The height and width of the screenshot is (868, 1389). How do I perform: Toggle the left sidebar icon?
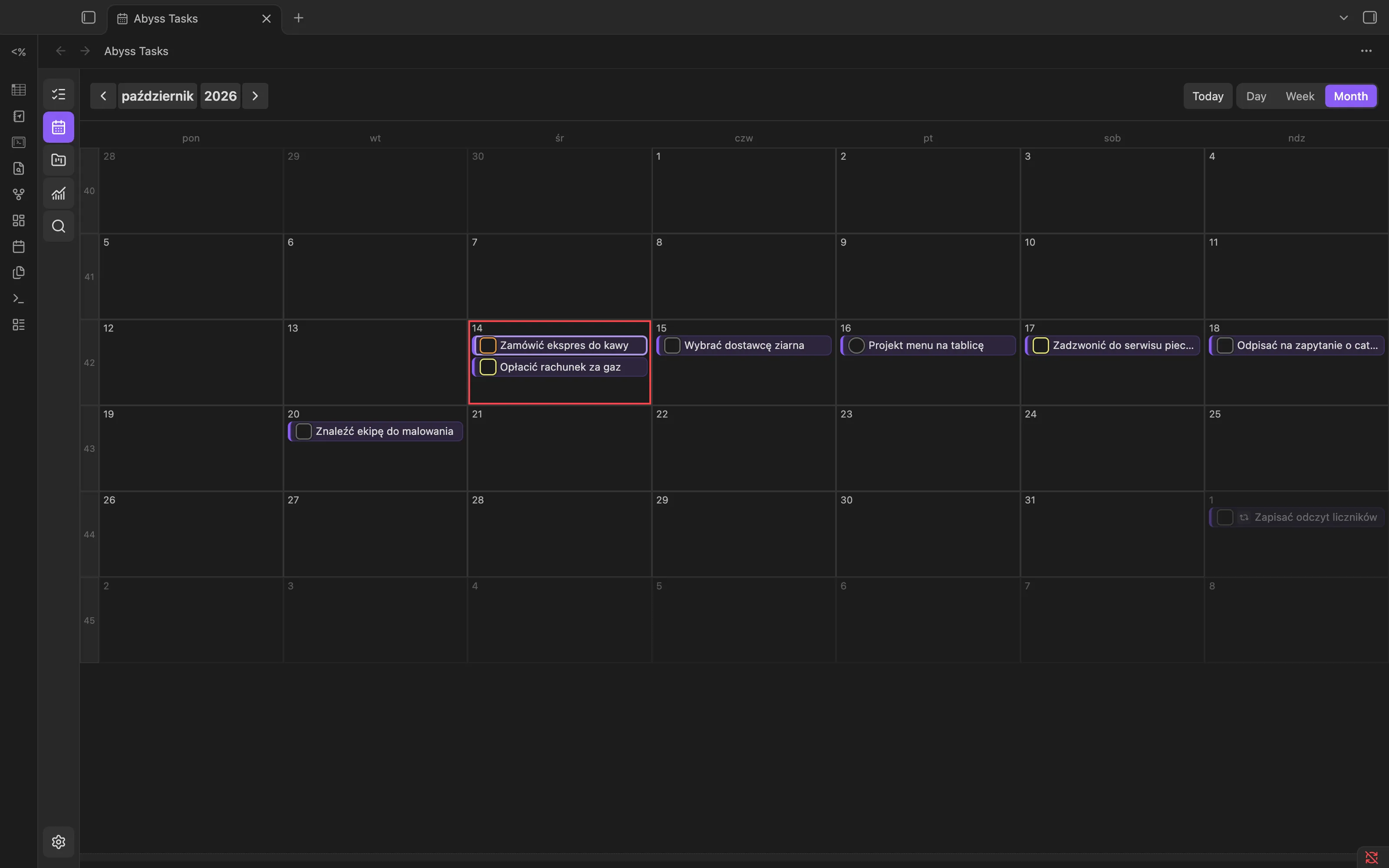point(89,18)
